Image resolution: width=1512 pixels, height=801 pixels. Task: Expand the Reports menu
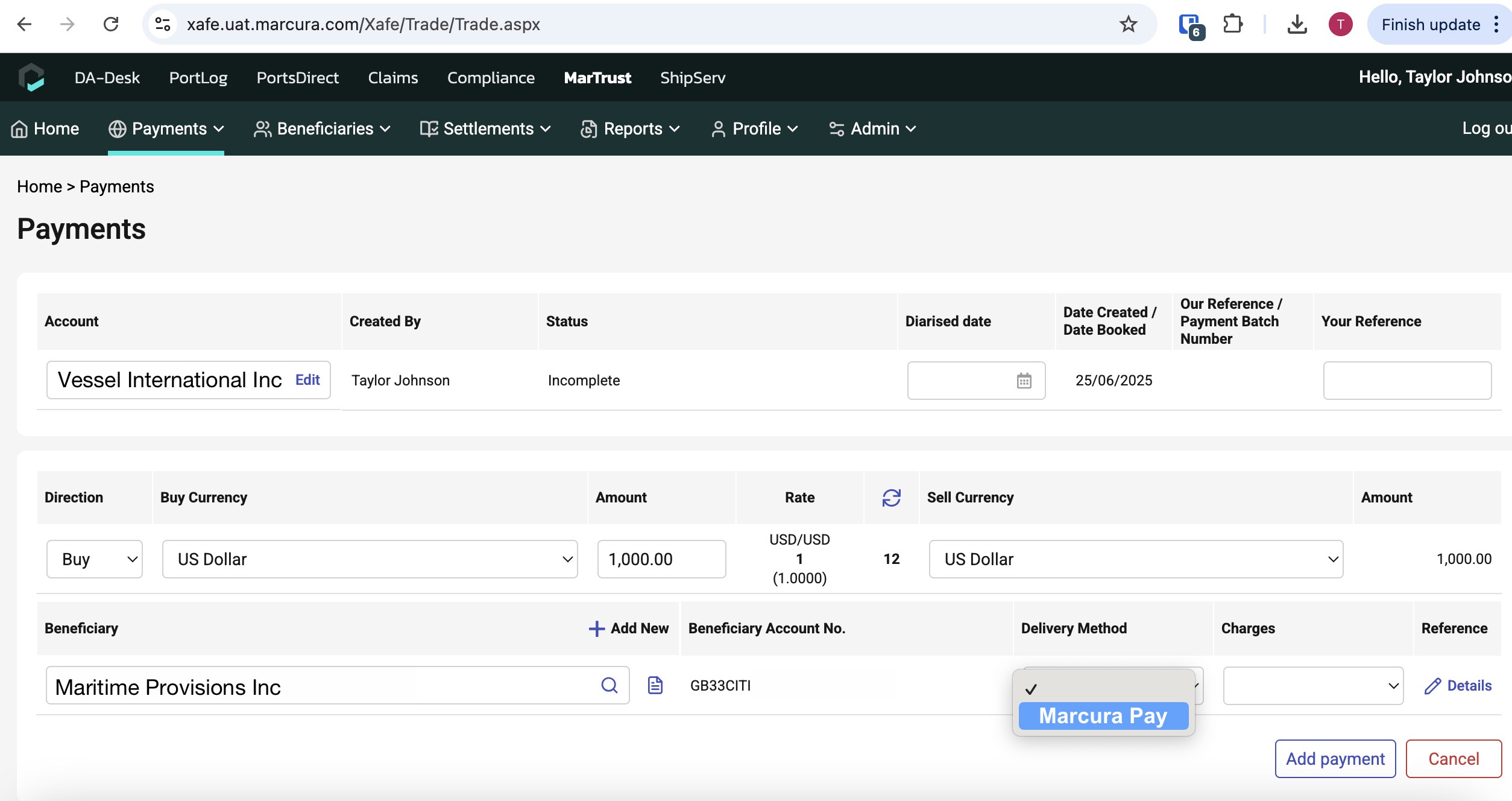click(x=629, y=128)
